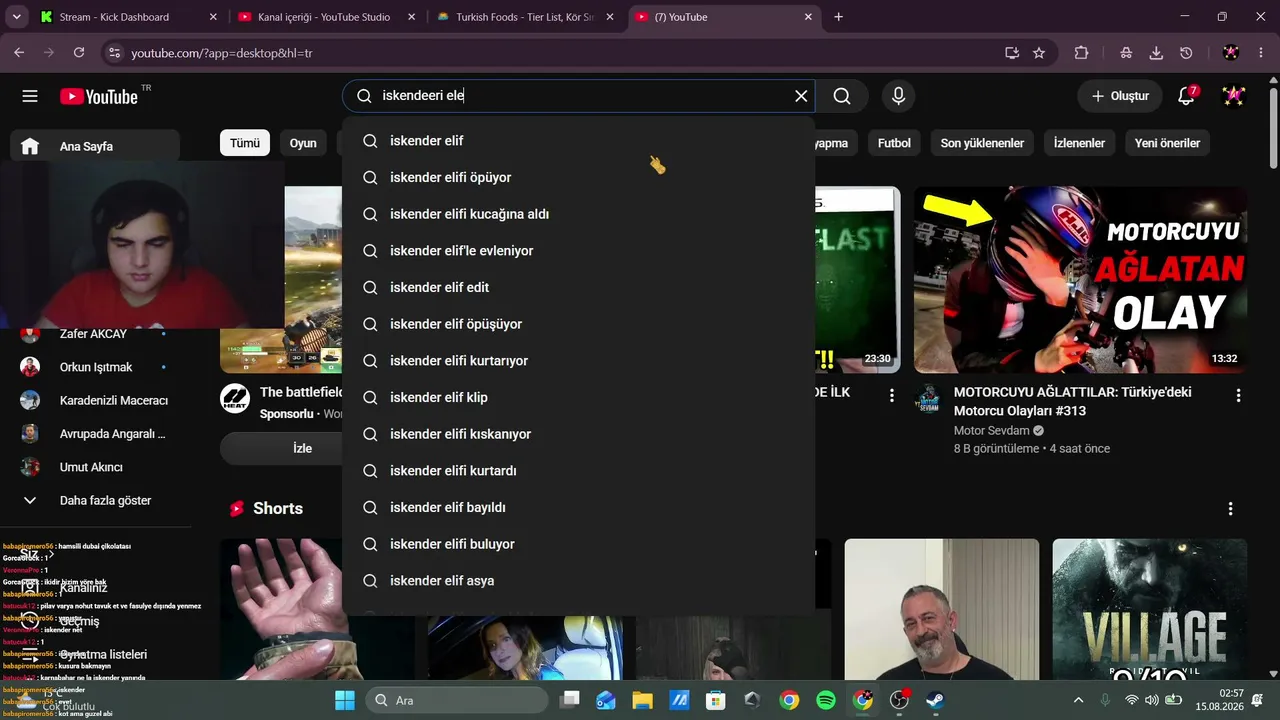Select the "Yeni öneriler" filter chip
Viewport: 1280px width, 720px height.
[x=1167, y=143]
